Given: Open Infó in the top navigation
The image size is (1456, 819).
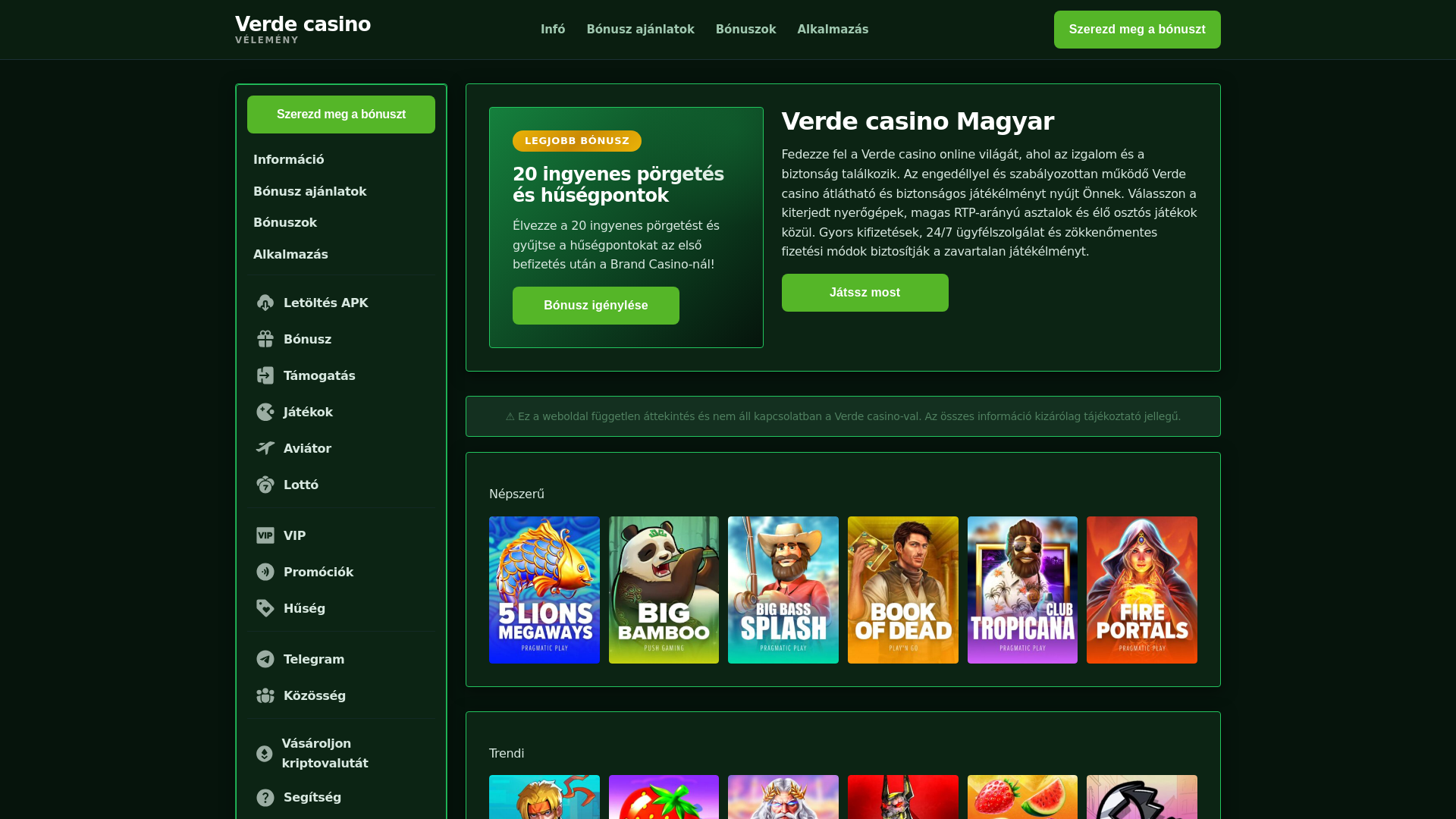Looking at the screenshot, I should (553, 30).
